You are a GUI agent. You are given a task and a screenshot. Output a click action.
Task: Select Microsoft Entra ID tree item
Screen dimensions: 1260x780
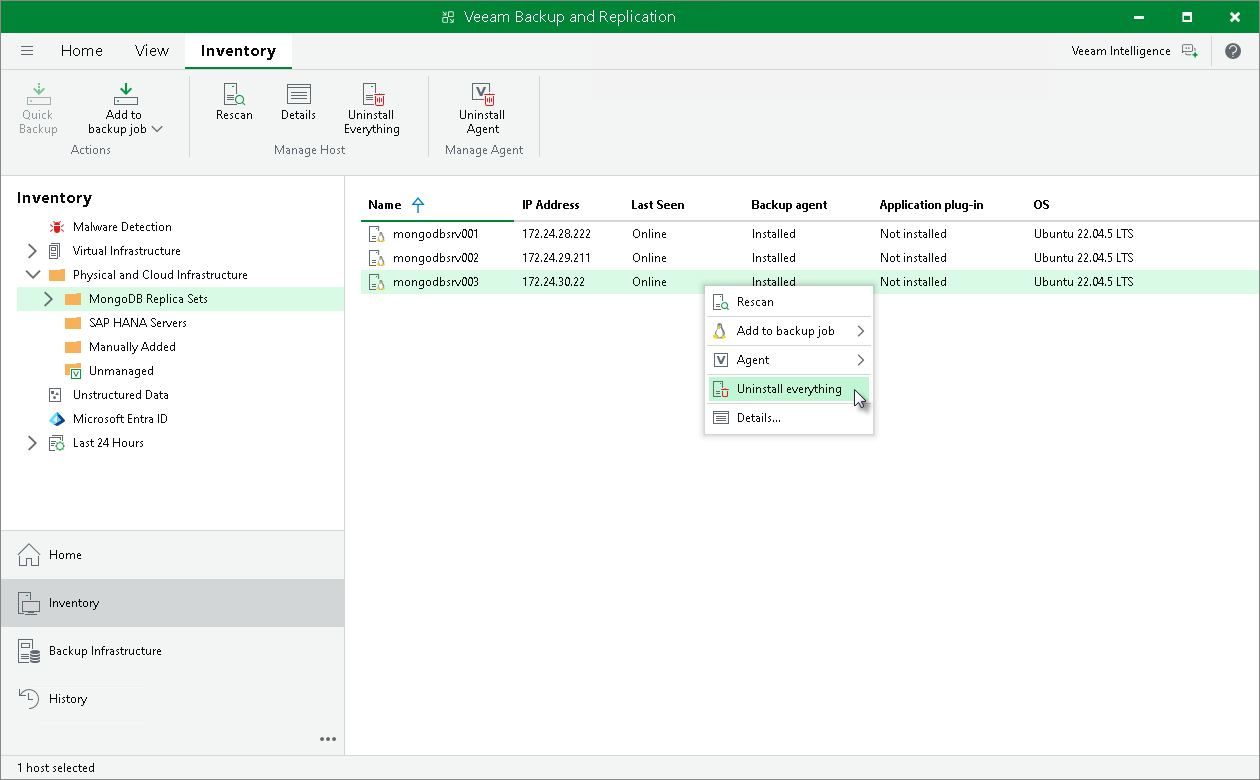[x=120, y=419]
